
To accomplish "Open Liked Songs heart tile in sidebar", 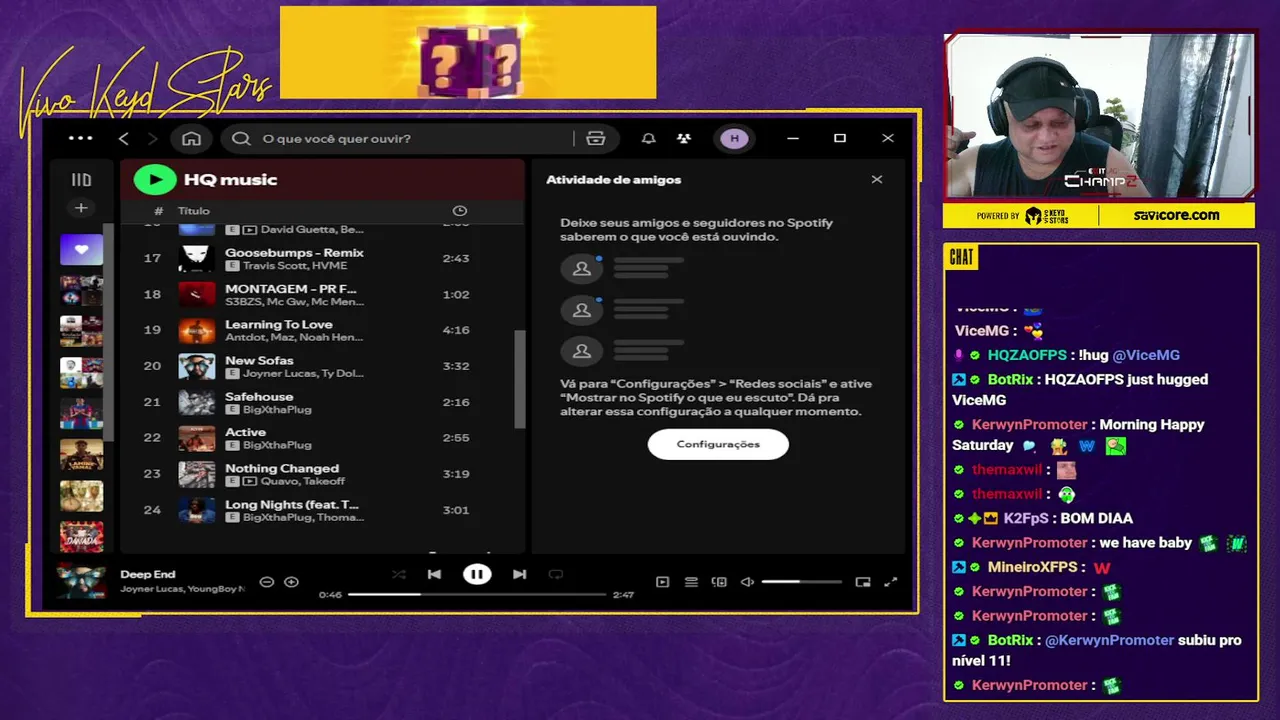I will (x=81, y=249).
